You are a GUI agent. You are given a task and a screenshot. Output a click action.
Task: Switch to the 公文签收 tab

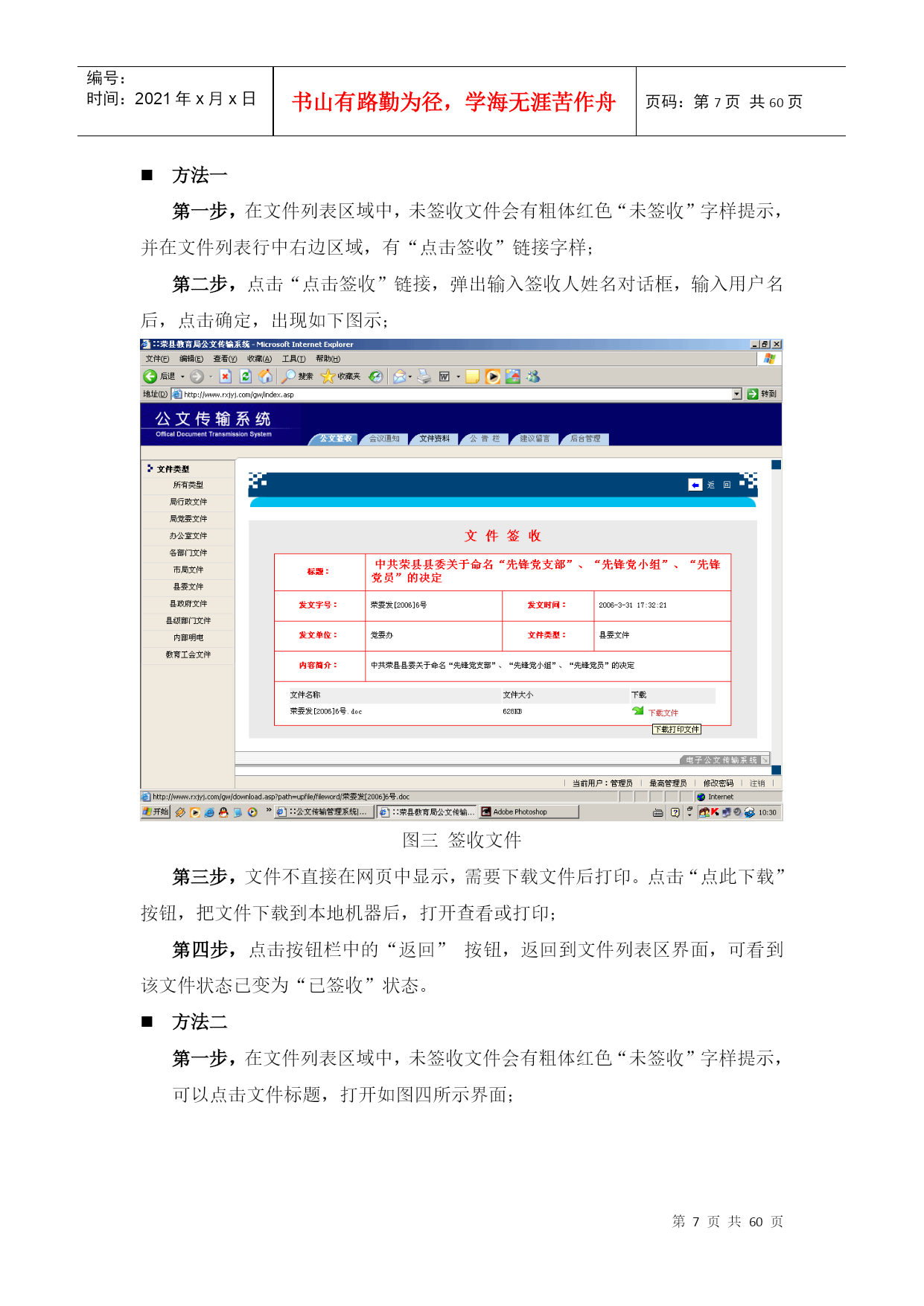(x=335, y=439)
